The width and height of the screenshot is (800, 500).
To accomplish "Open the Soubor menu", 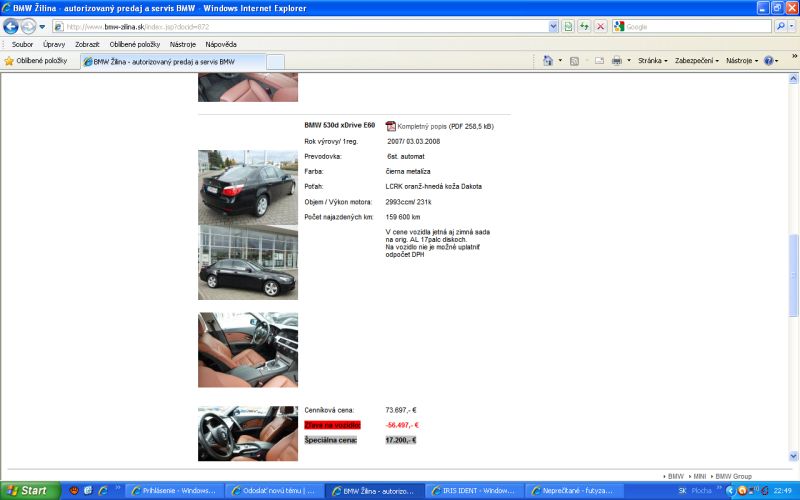I will point(22,44).
